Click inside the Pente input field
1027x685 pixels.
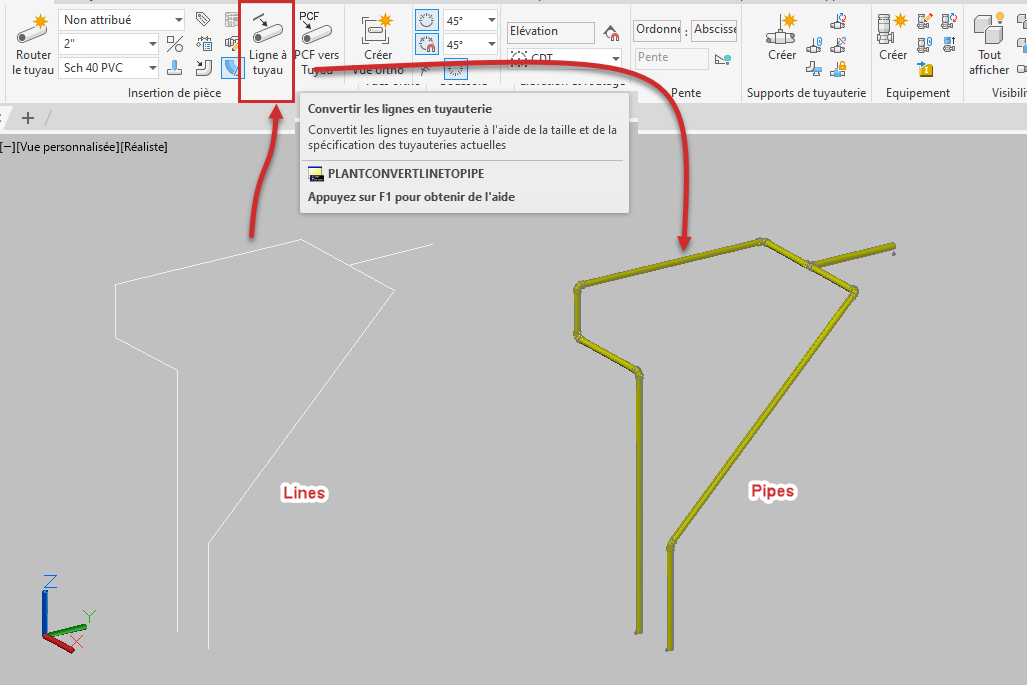click(x=670, y=57)
